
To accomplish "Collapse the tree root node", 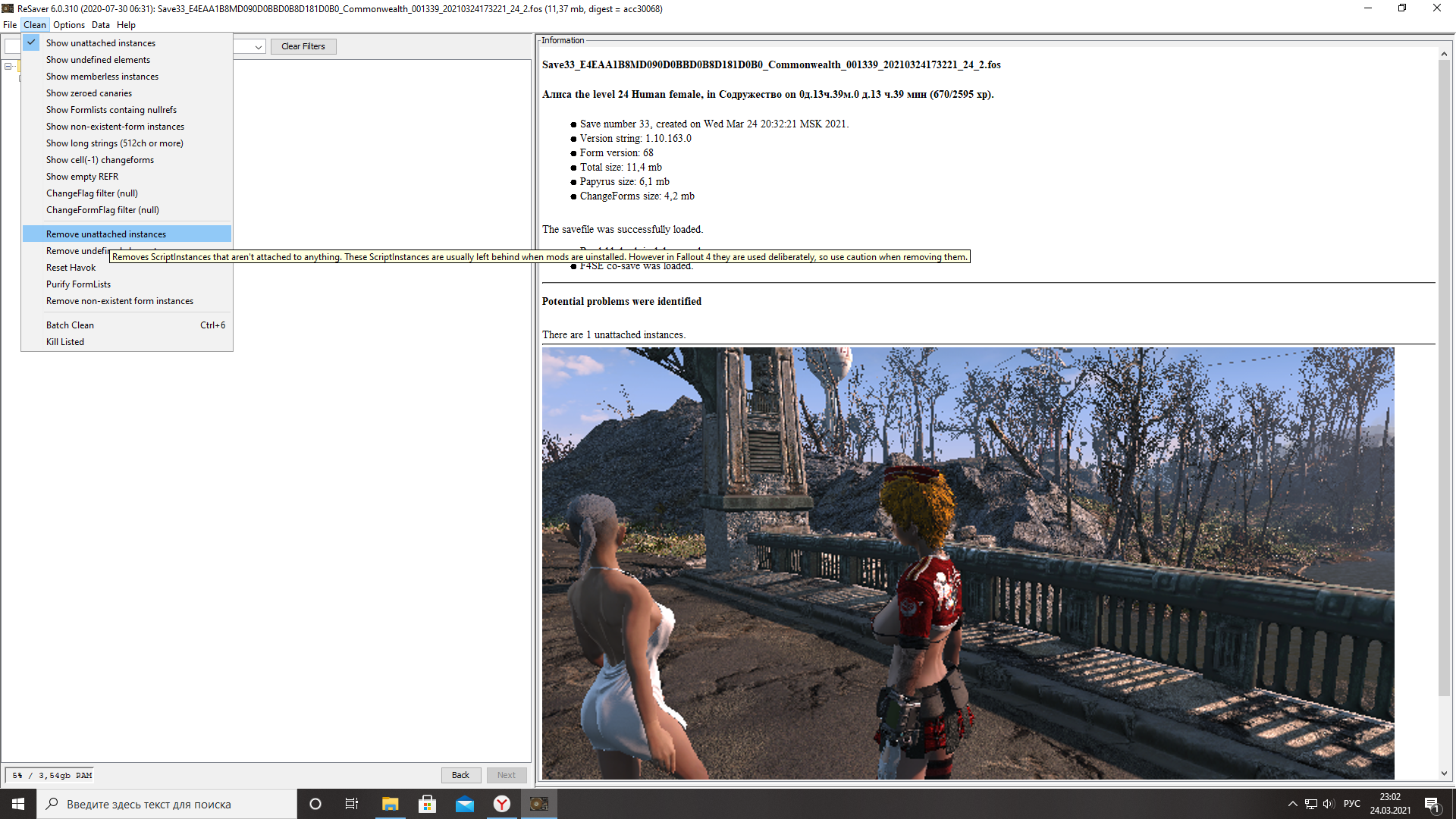I will 8,67.
